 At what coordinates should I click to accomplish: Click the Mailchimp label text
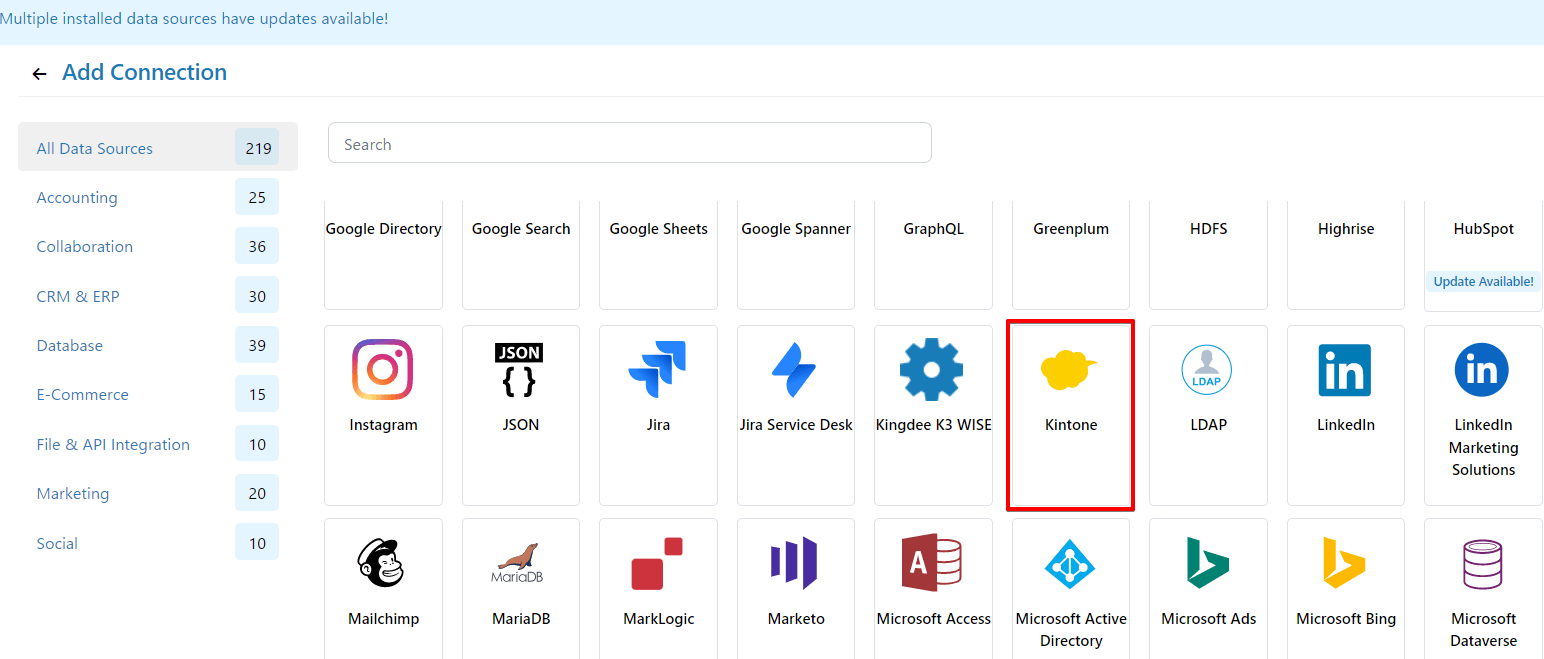383,619
